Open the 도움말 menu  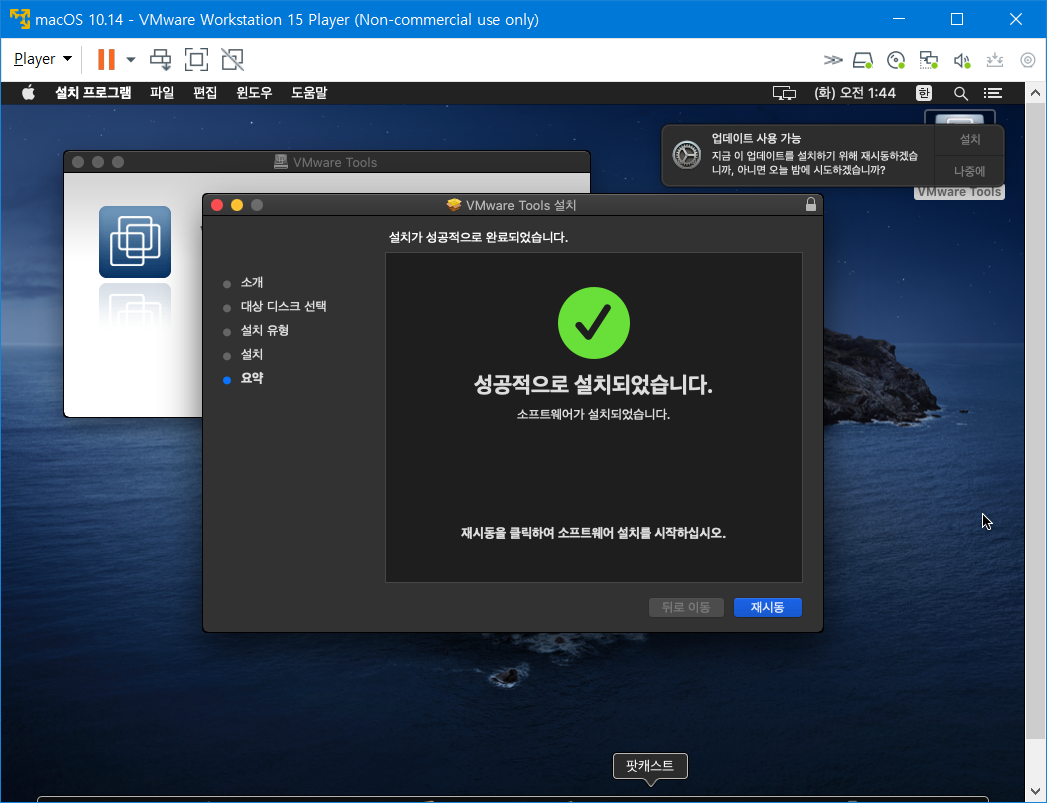308,93
